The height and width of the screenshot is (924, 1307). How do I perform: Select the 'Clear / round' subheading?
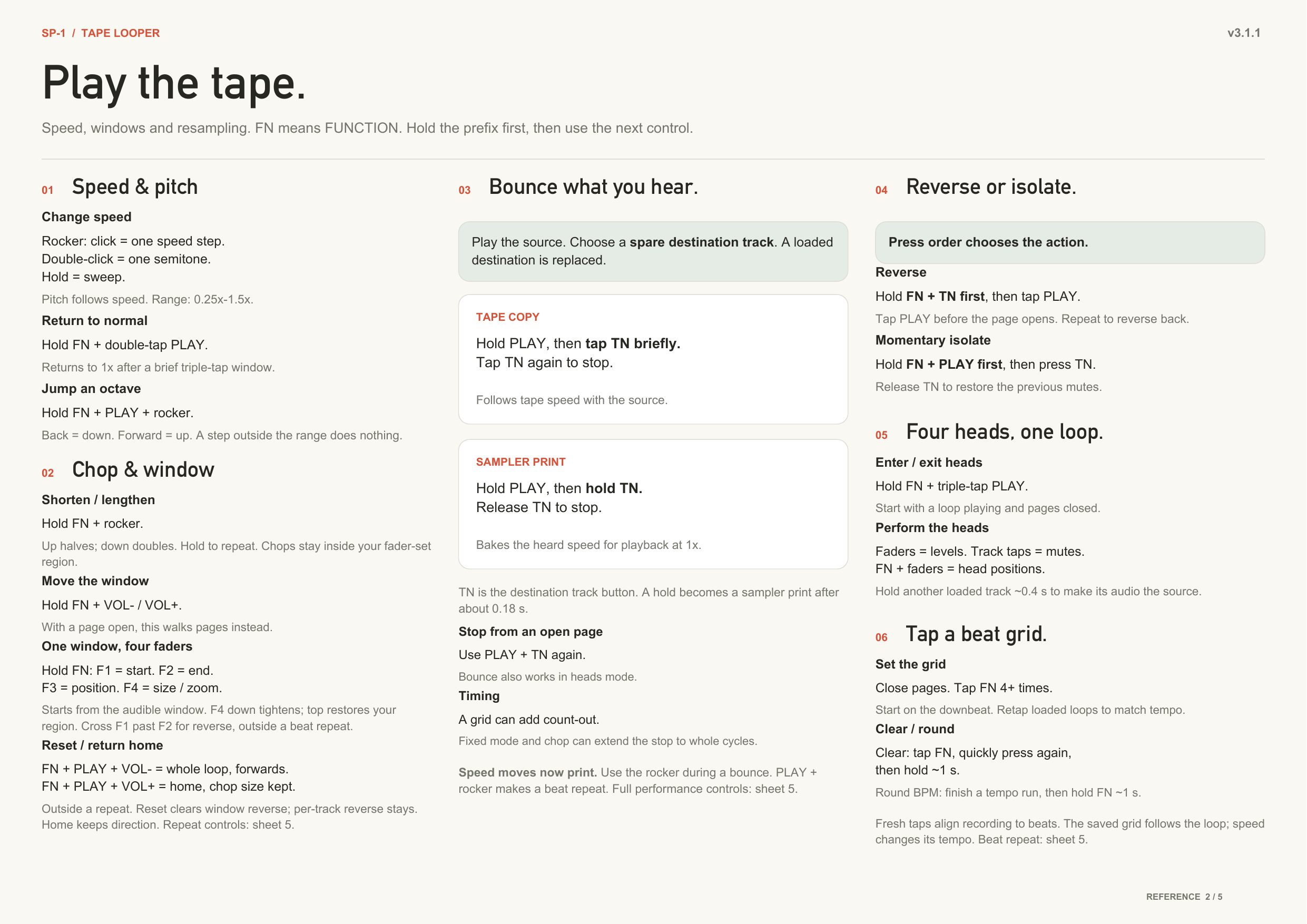point(915,729)
